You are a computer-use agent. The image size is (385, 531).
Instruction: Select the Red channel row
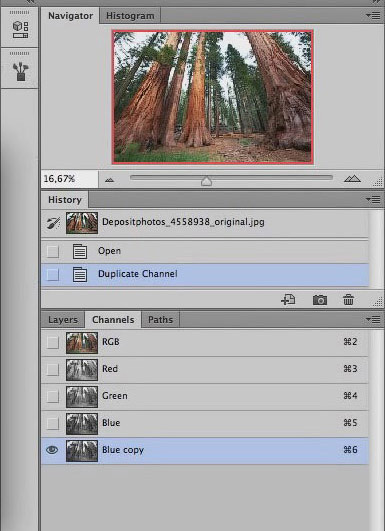[x=205, y=369]
